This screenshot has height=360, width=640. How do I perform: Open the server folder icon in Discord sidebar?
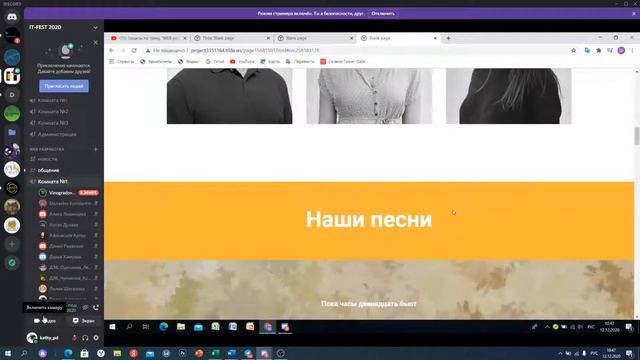(x=12, y=132)
